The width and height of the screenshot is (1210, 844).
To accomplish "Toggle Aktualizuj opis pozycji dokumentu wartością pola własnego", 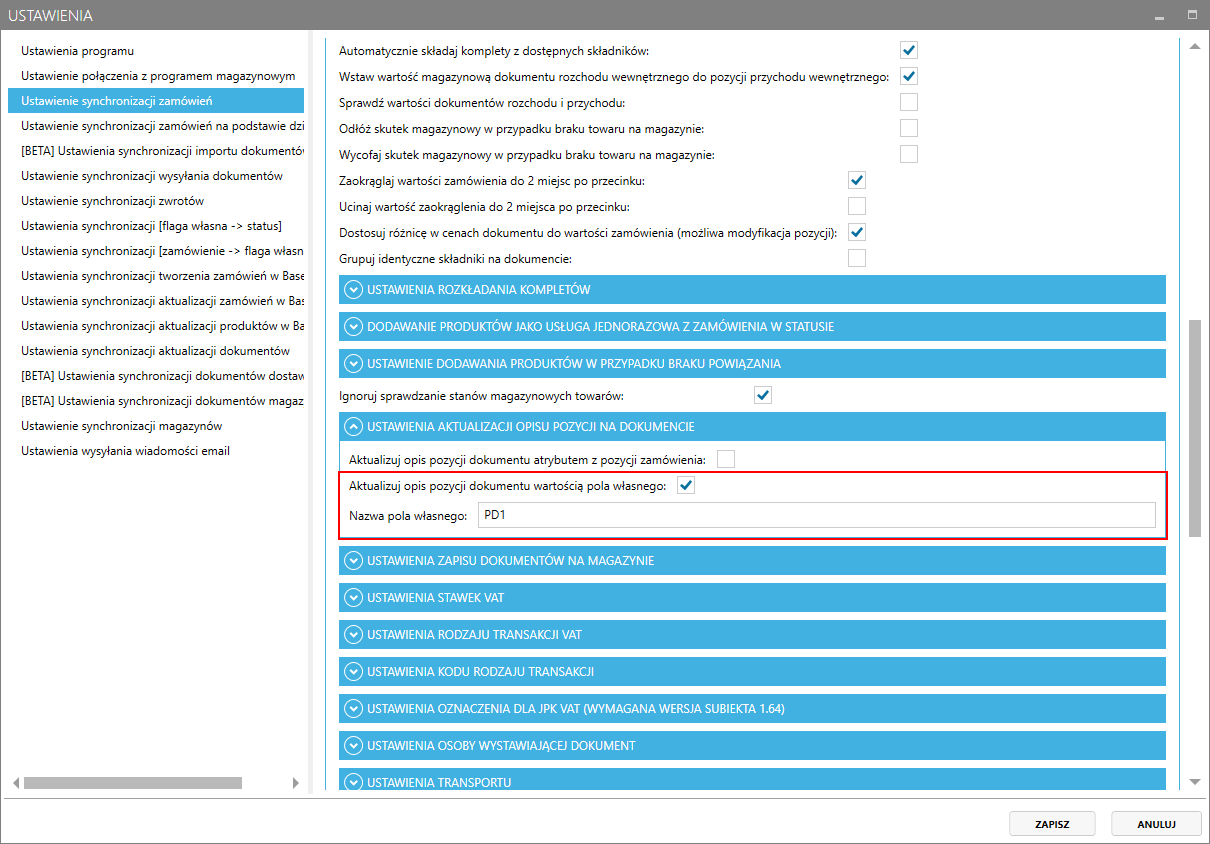I will pos(686,486).
